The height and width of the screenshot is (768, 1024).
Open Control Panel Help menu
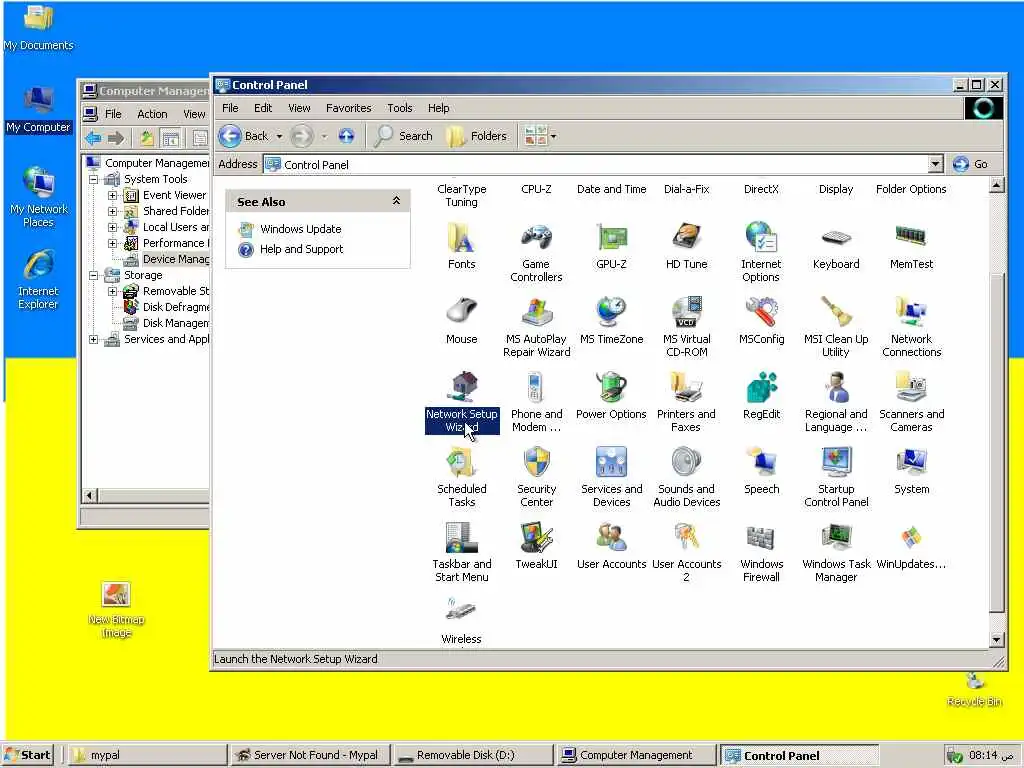click(438, 108)
